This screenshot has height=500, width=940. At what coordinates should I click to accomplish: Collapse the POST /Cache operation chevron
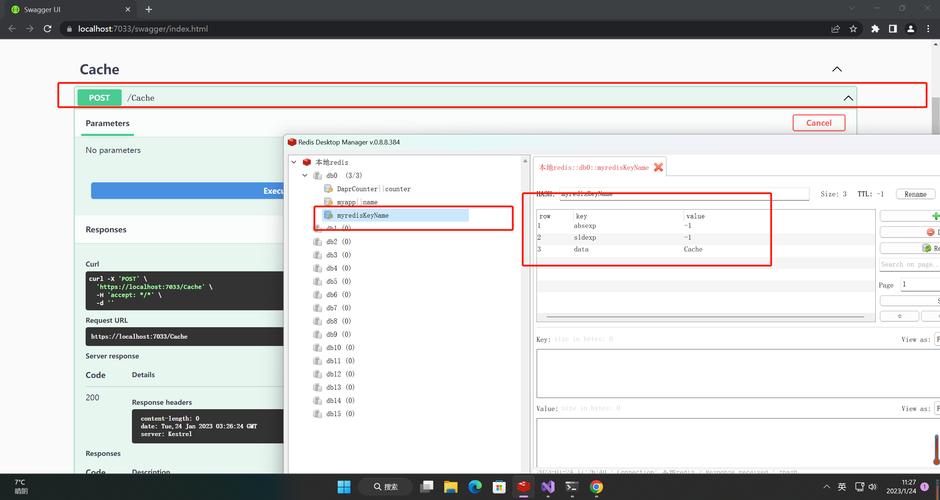tap(848, 98)
